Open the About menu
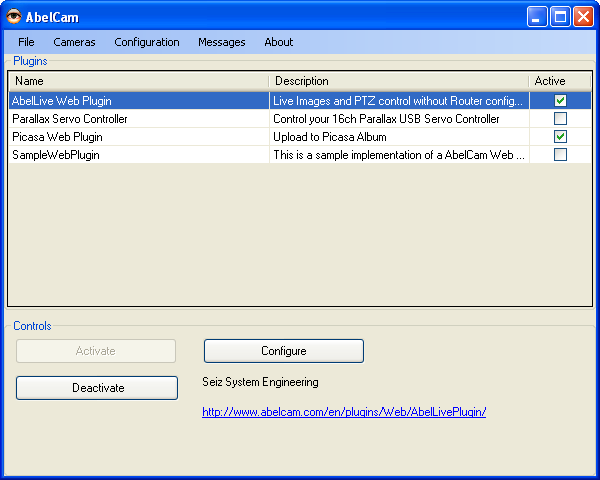This screenshot has width=600, height=480. 278,42
